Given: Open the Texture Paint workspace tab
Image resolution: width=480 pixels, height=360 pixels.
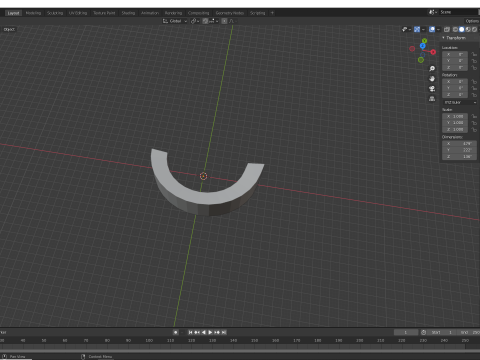Looking at the screenshot, I should pyautogui.click(x=104, y=13).
